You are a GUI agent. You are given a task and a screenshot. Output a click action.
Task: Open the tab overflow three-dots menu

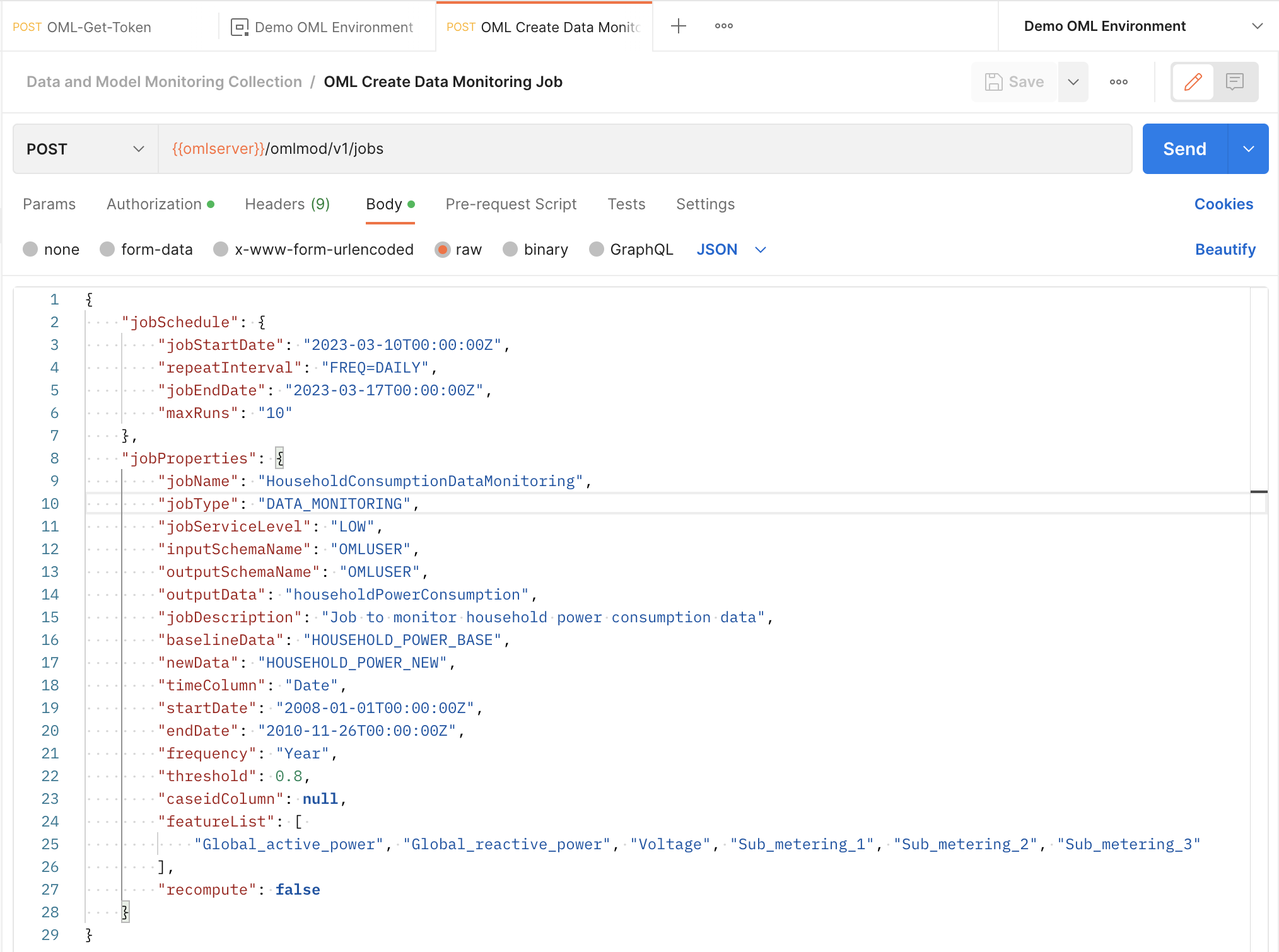pos(723,26)
